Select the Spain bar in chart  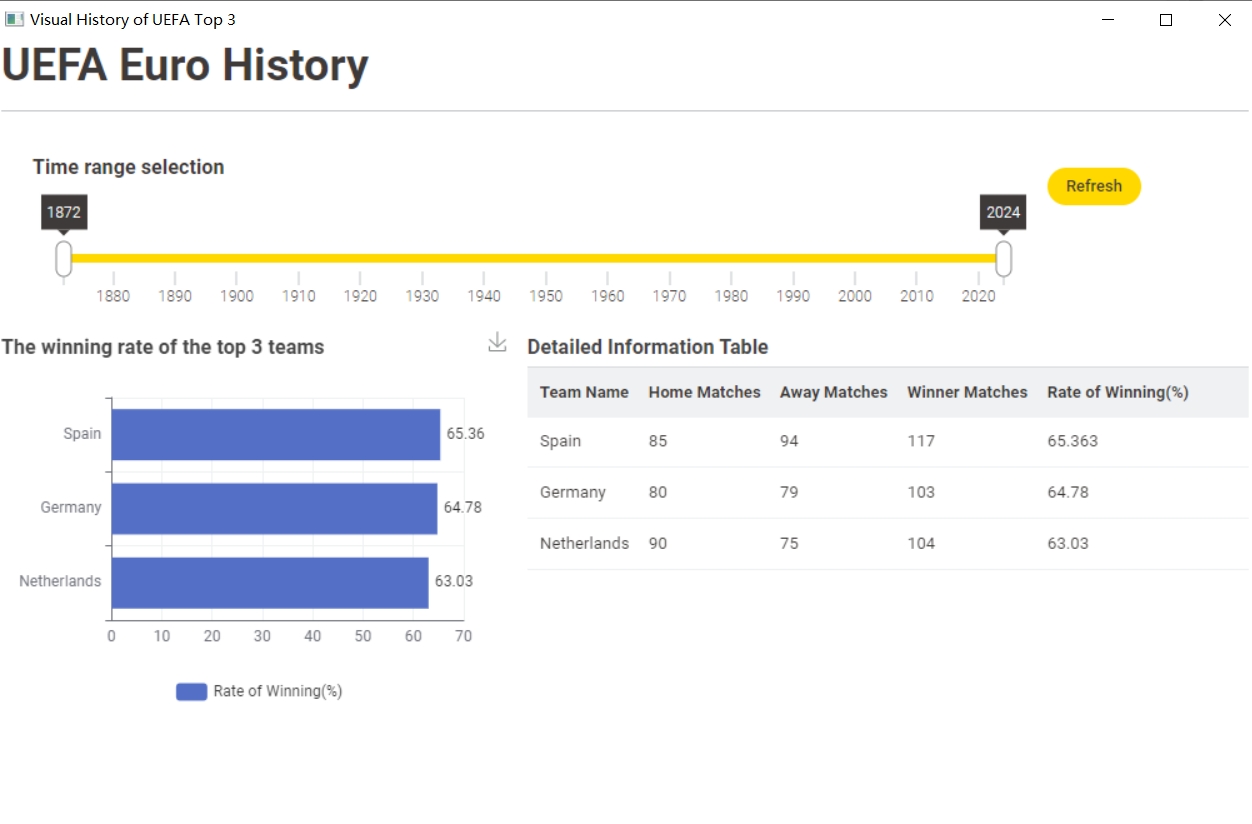[x=275, y=434]
